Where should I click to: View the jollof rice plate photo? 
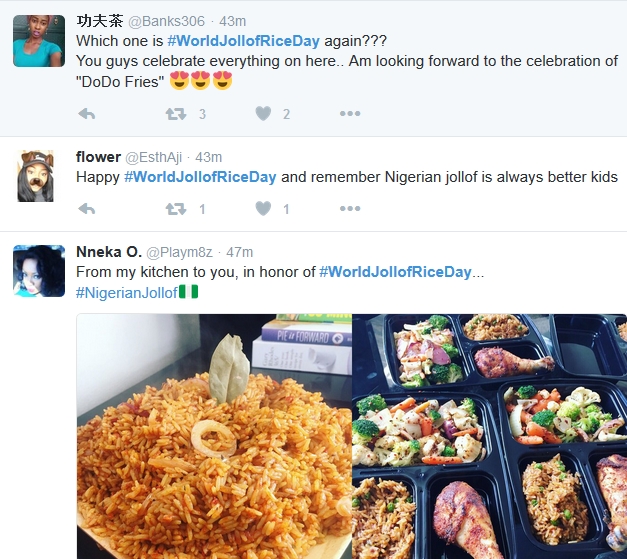pyautogui.click(x=213, y=436)
